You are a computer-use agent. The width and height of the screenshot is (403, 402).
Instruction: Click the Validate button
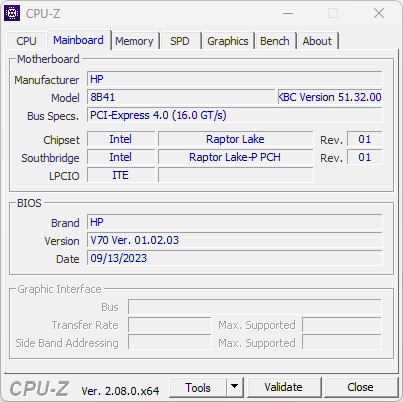[x=284, y=387]
